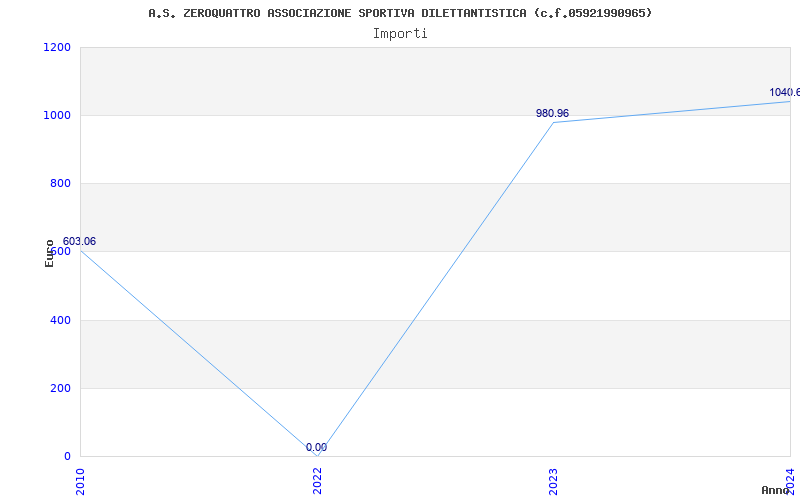Select the 0.00 data label

(x=316, y=447)
